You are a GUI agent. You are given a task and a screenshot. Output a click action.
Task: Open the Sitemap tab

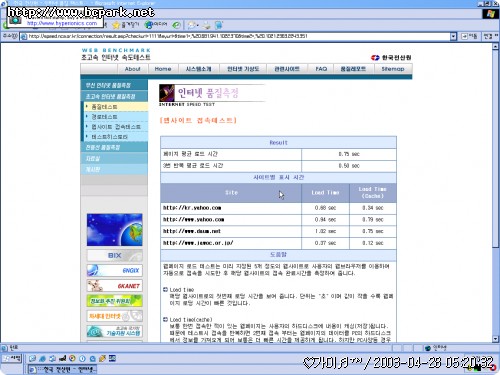[x=393, y=69]
